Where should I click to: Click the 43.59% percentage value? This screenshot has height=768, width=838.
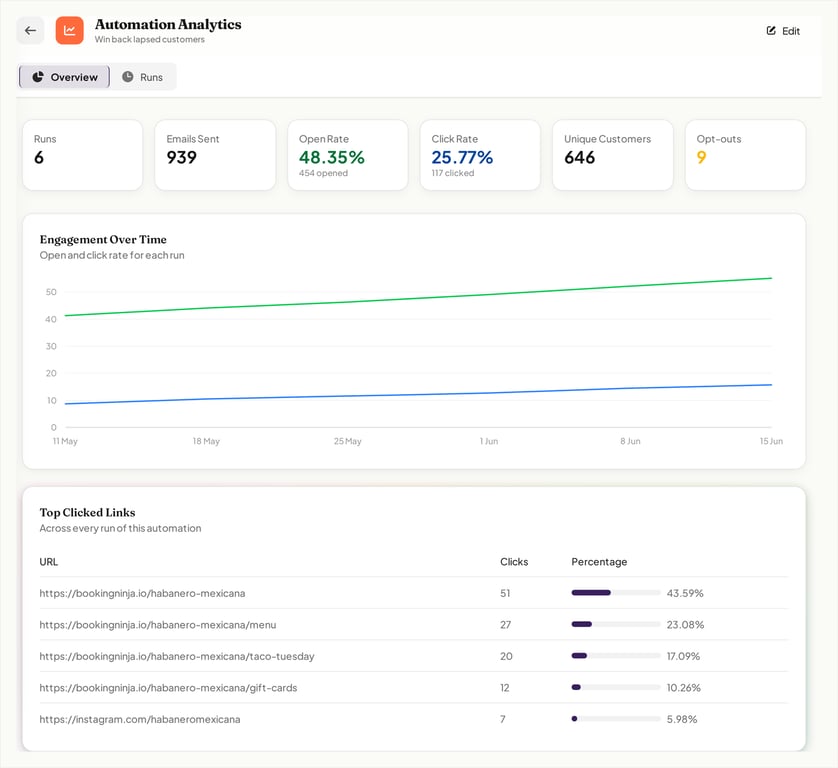point(685,593)
